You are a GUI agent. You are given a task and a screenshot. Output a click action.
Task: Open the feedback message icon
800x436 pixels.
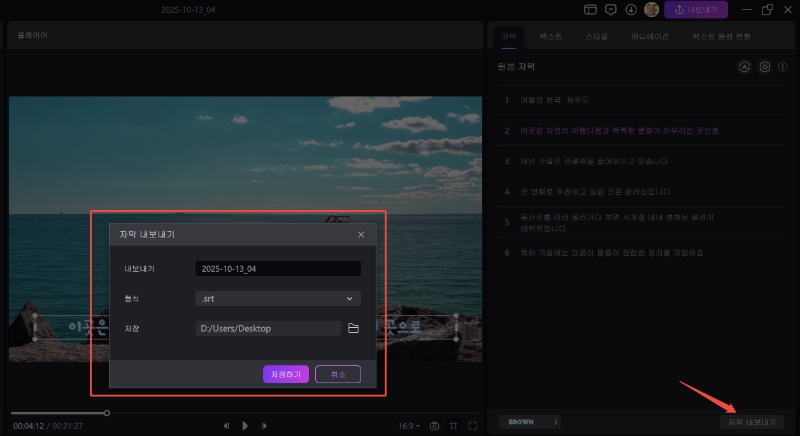[611, 10]
